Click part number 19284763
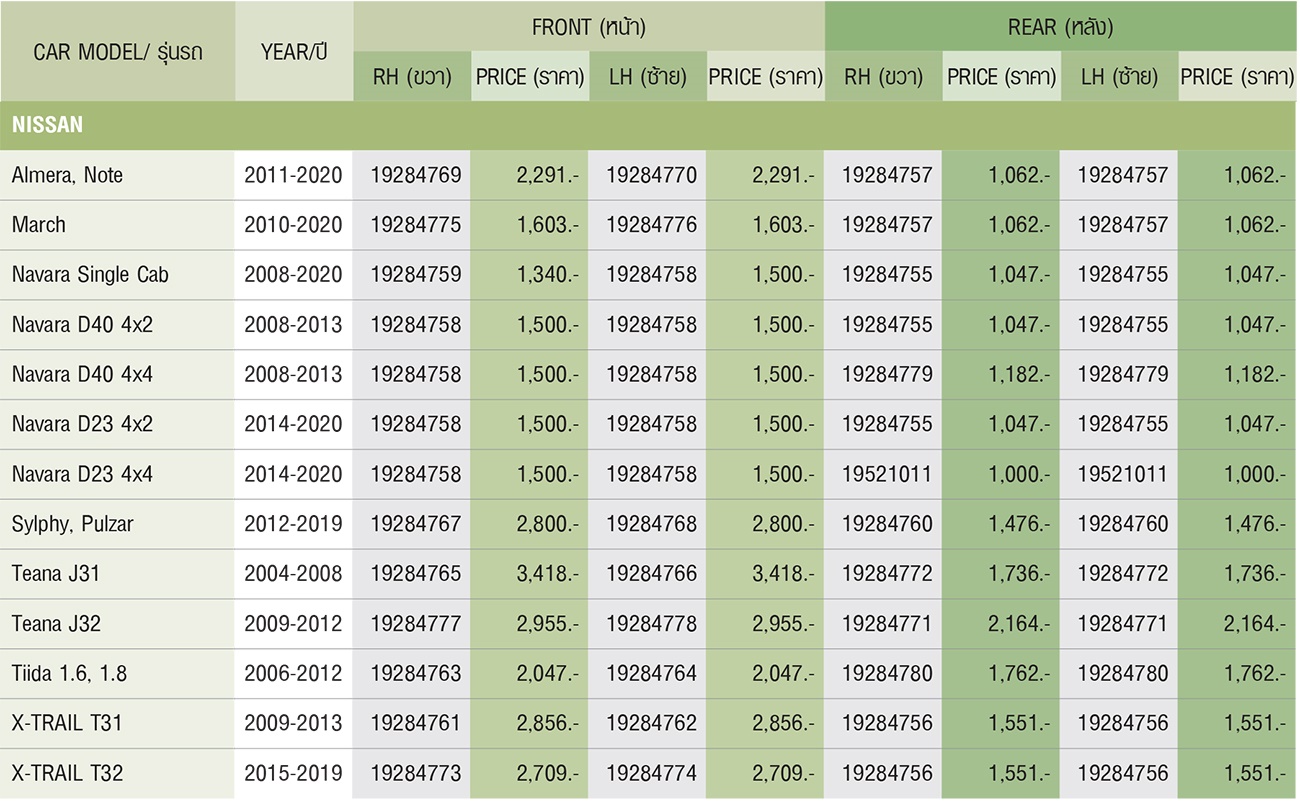This screenshot has height=803, width=1300. [416, 674]
